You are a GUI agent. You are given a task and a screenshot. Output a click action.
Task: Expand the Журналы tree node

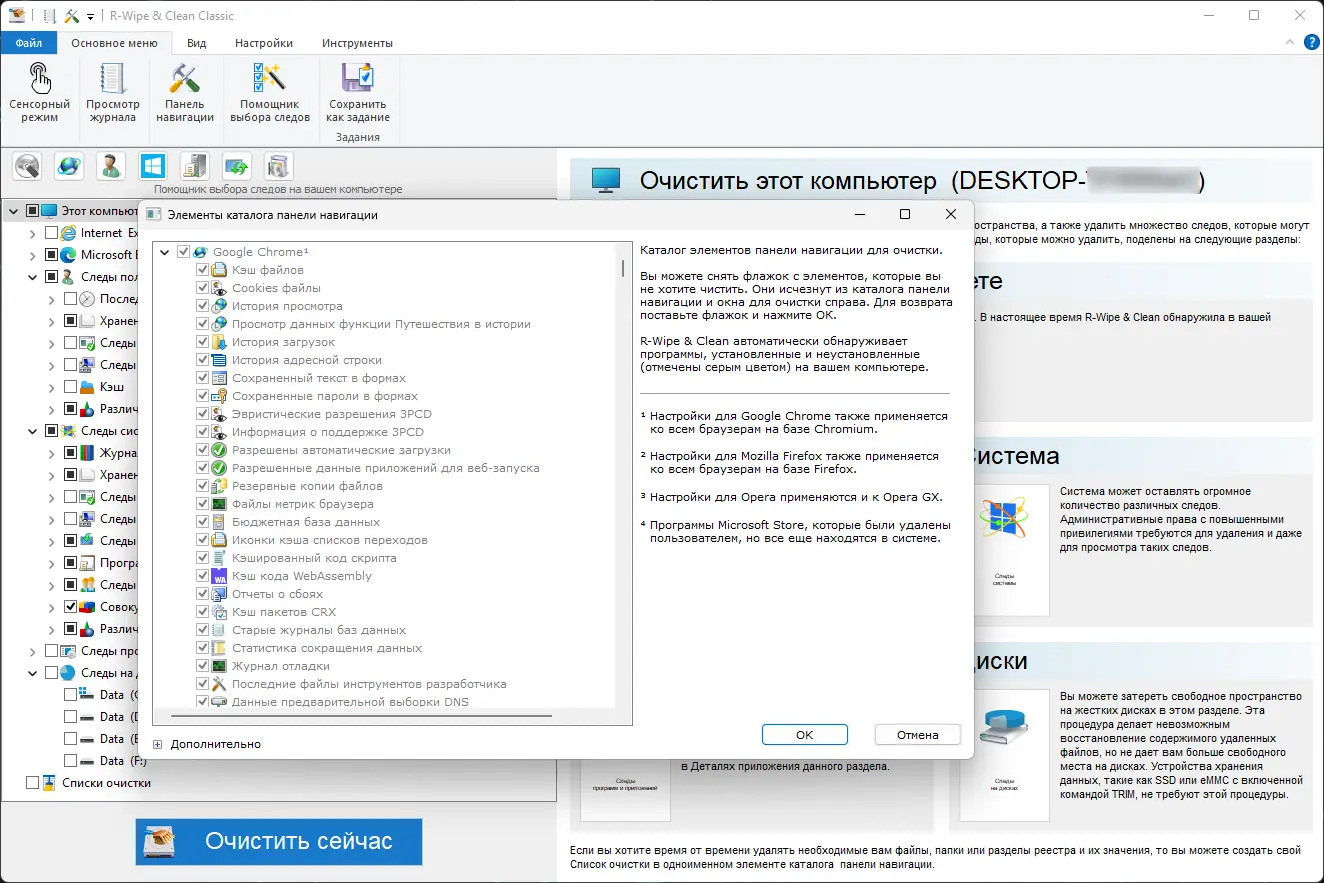pyautogui.click(x=51, y=453)
